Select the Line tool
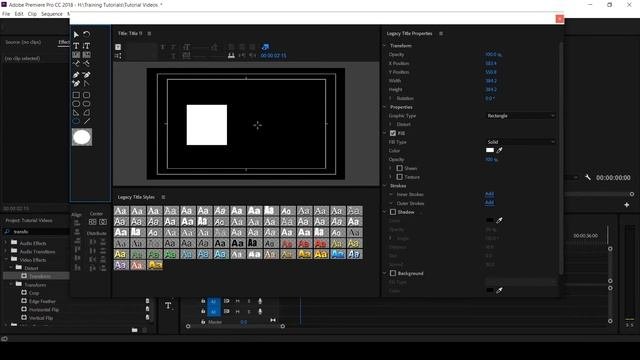Viewport: 640px width, 360px height. [87, 121]
